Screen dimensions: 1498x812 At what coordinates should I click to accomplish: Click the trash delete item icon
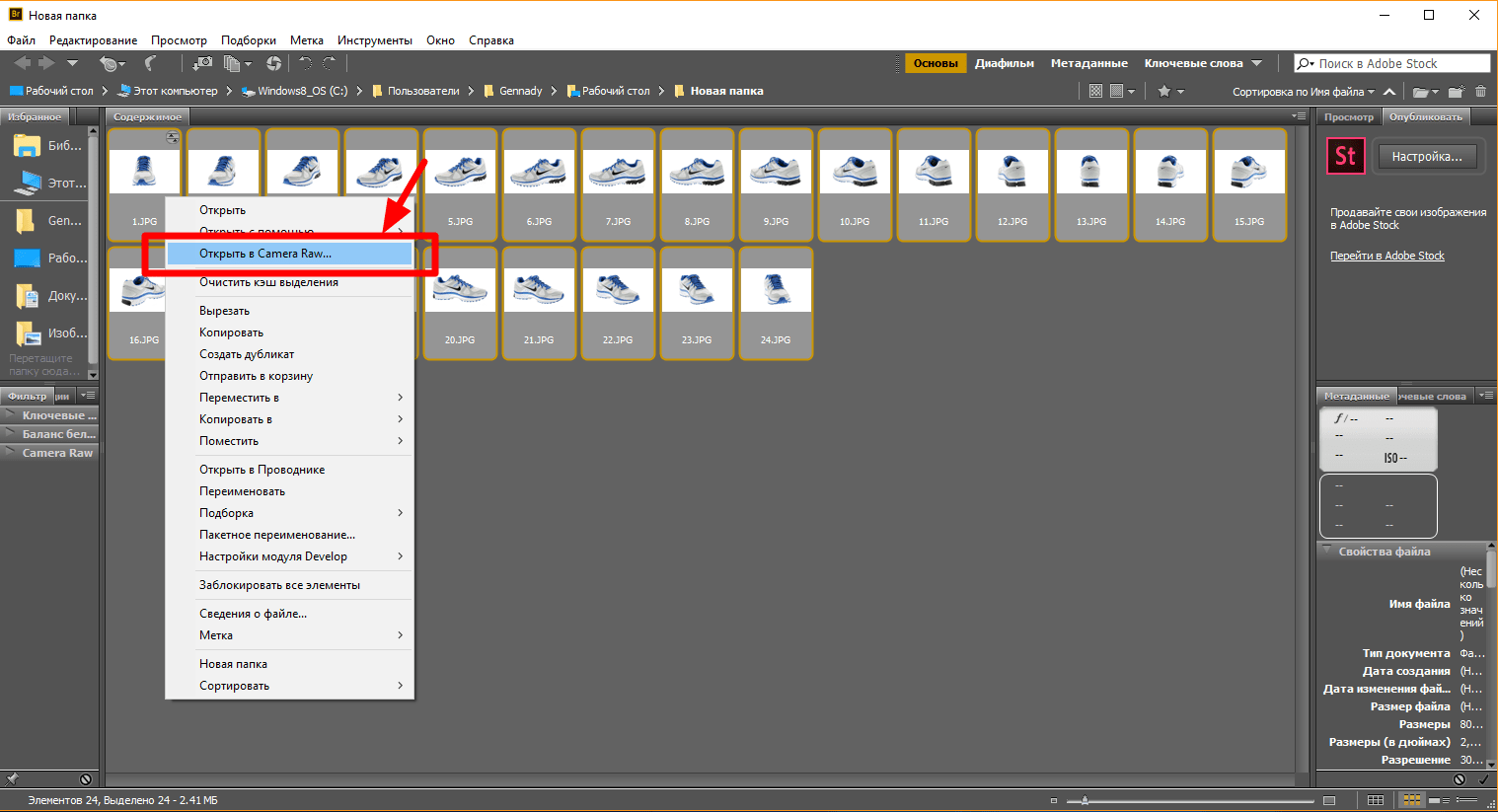1480,92
